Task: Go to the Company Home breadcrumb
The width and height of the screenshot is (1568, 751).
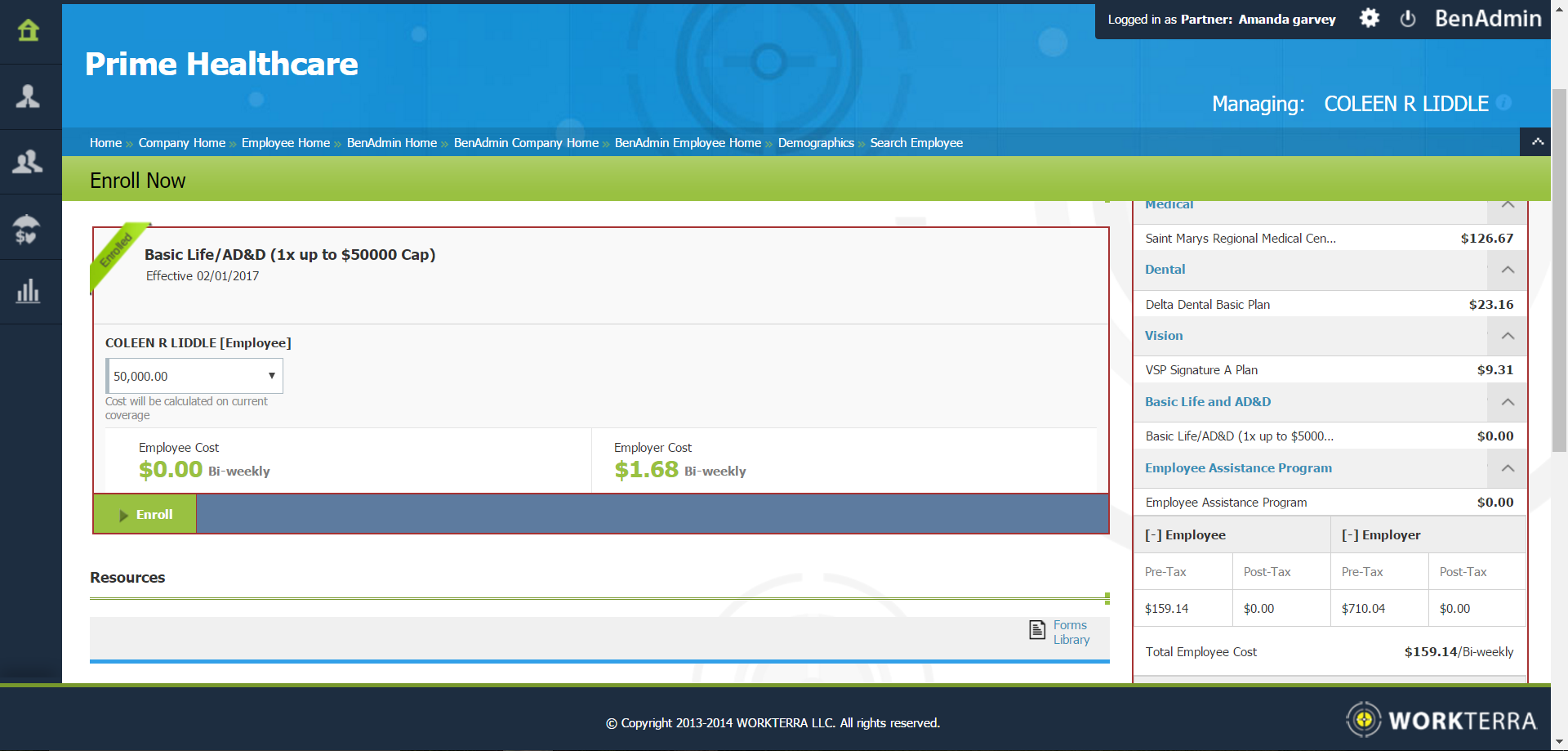Action: point(181,142)
